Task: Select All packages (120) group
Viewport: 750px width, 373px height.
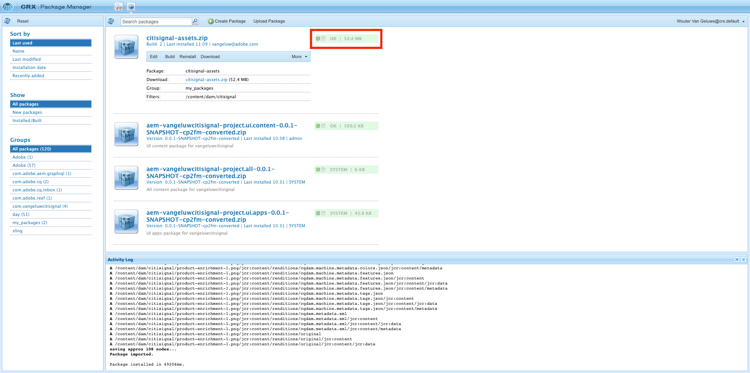Action: tap(50, 149)
